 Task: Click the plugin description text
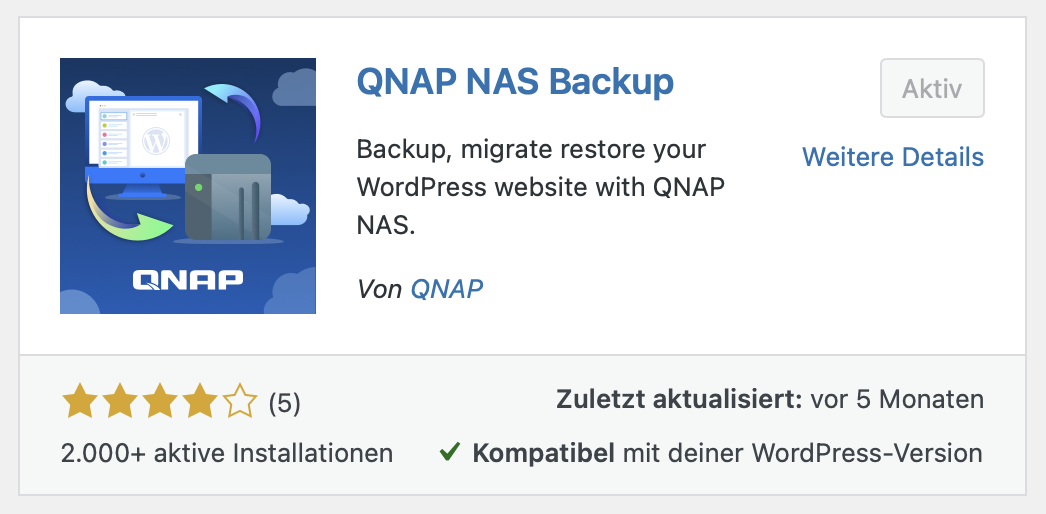(540, 187)
